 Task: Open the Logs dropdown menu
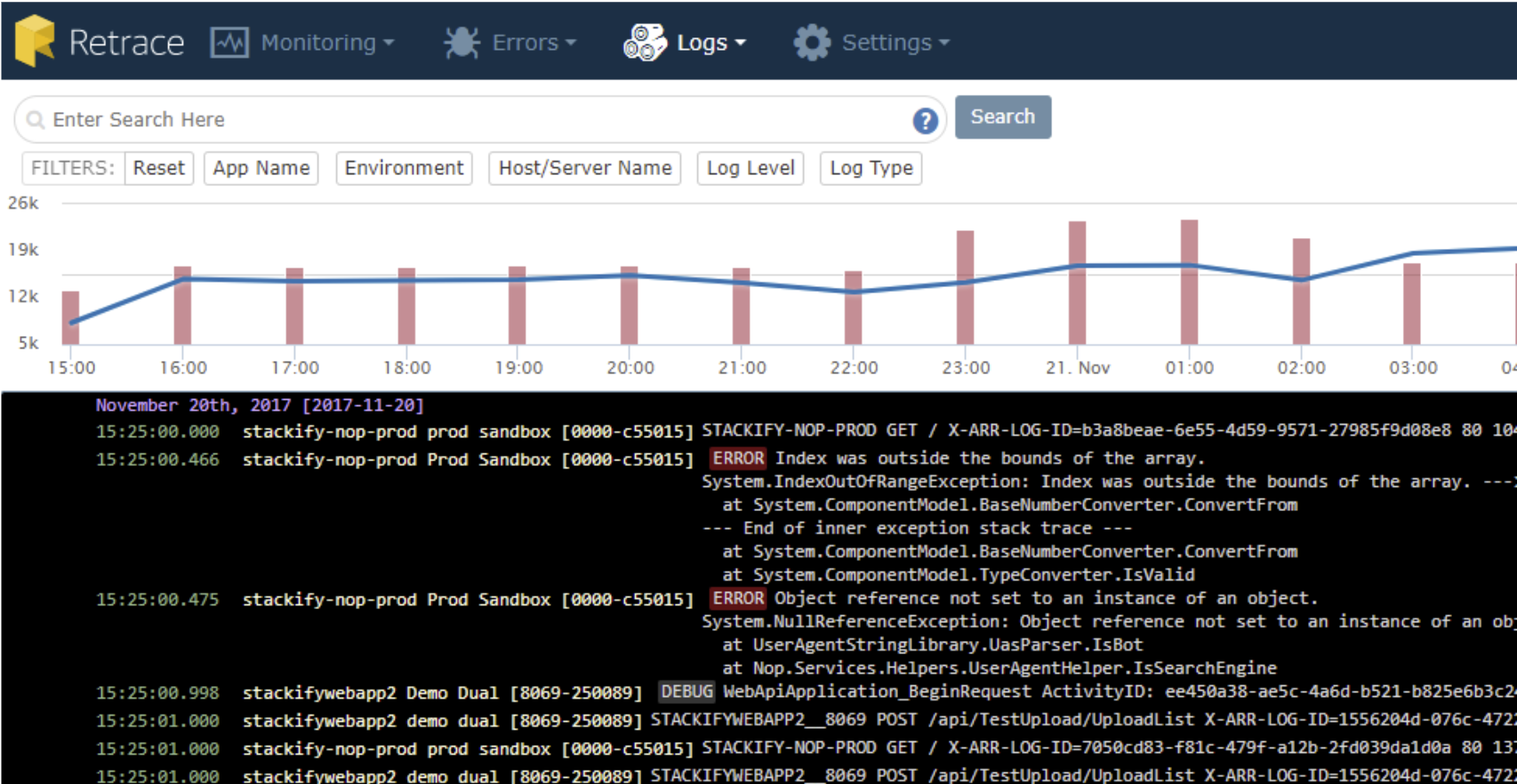click(x=711, y=43)
